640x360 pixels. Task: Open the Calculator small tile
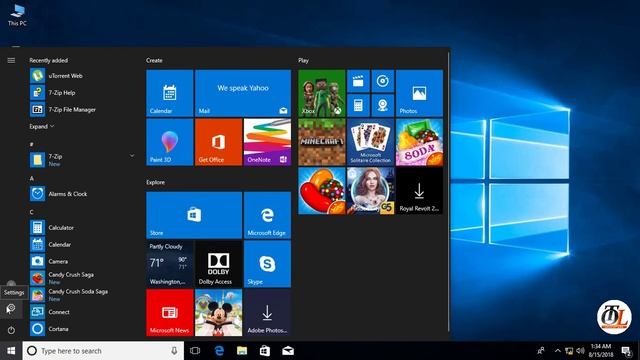358,105
